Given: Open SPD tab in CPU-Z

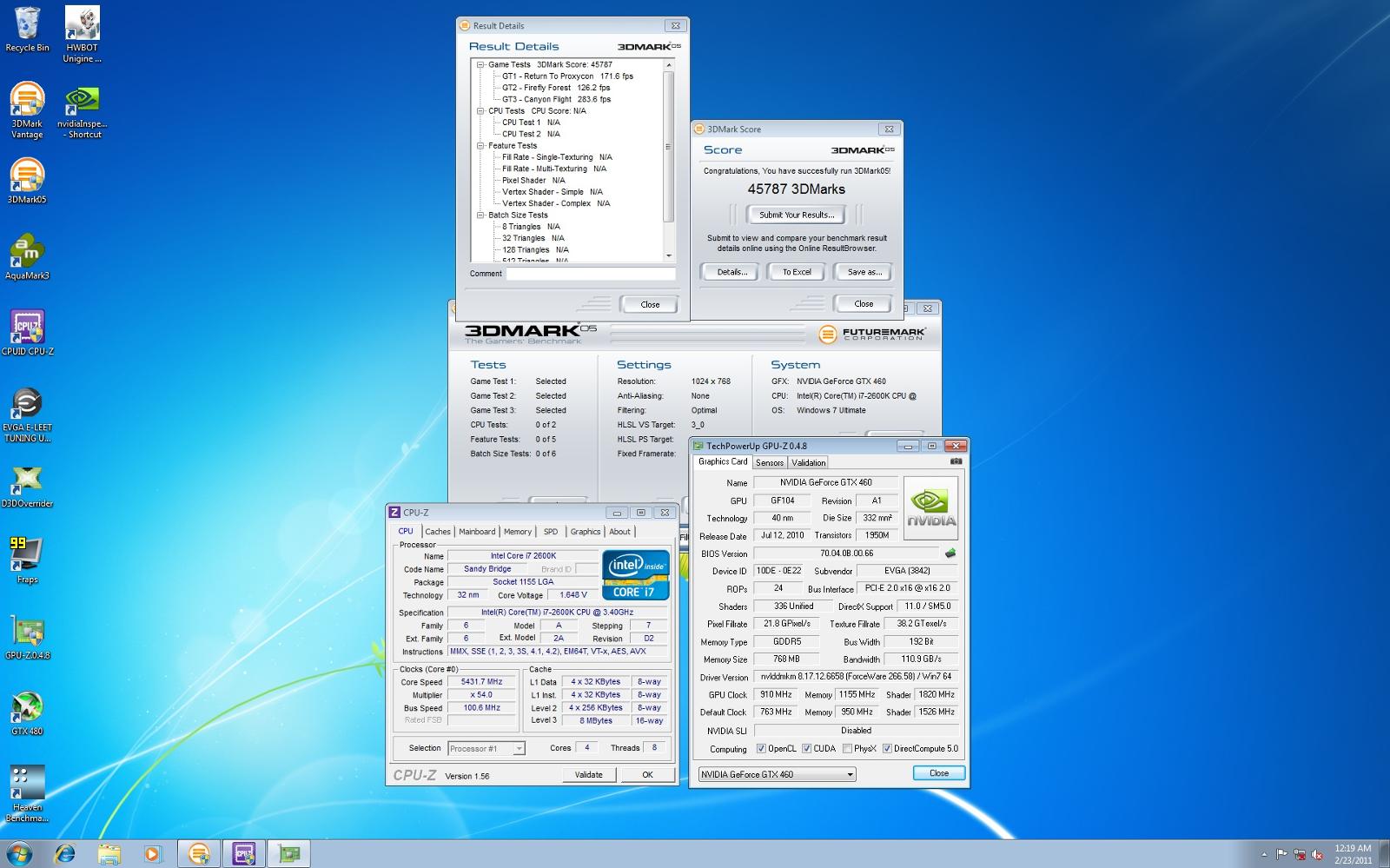Looking at the screenshot, I should click(x=551, y=532).
